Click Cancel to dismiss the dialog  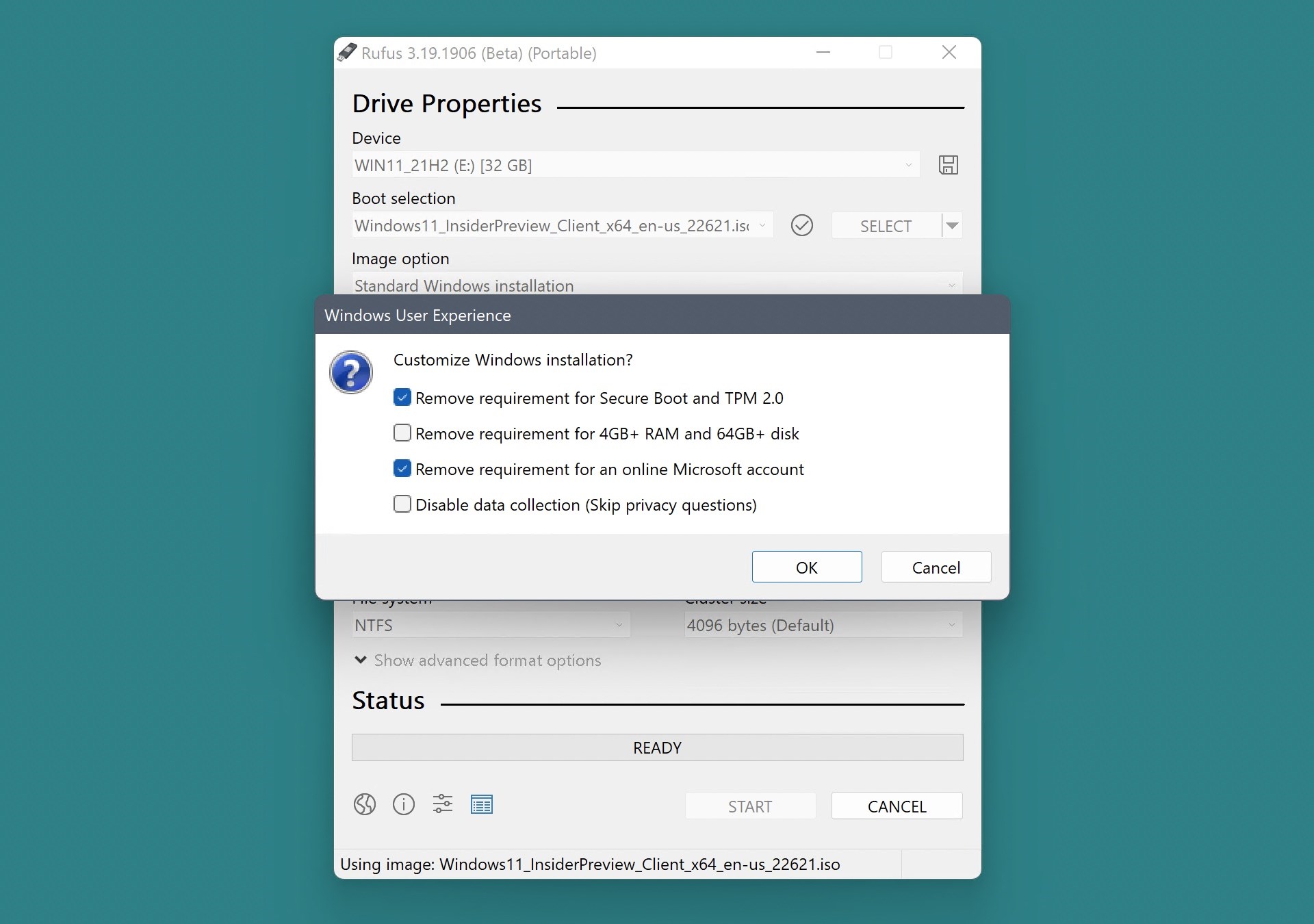(935, 566)
